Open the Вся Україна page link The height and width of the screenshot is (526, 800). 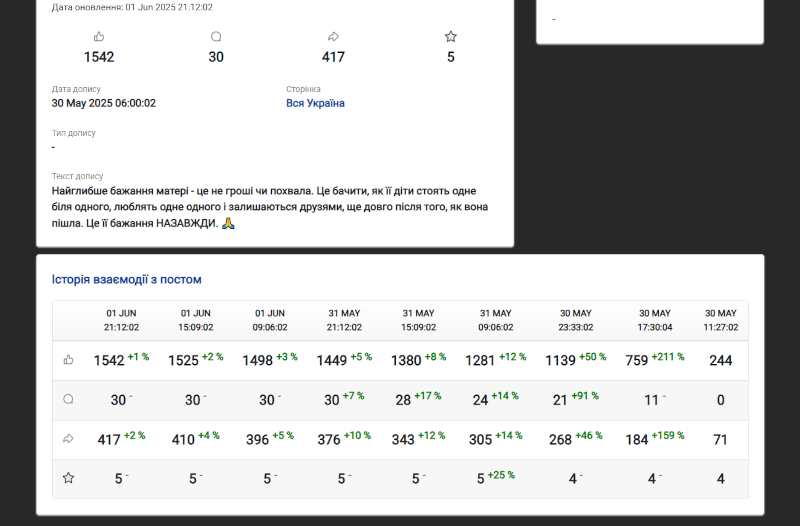click(315, 103)
